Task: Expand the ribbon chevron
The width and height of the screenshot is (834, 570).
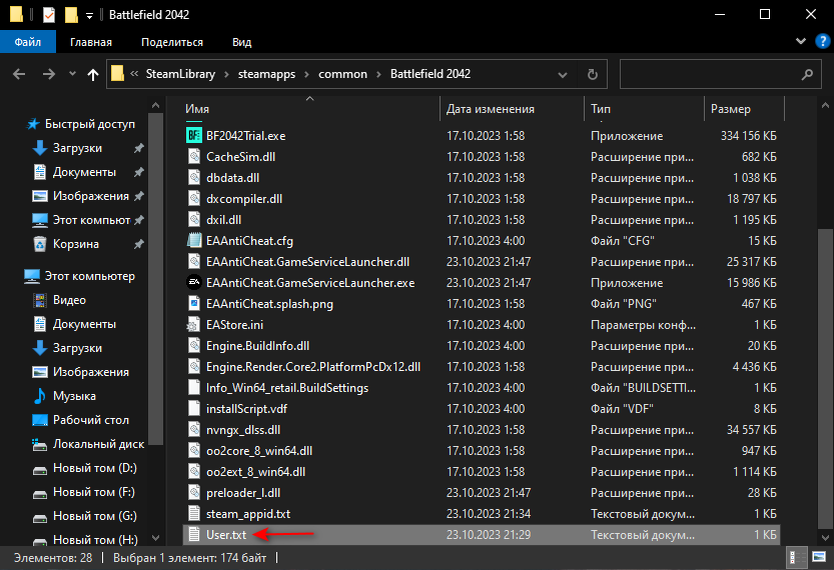Action: (x=800, y=41)
